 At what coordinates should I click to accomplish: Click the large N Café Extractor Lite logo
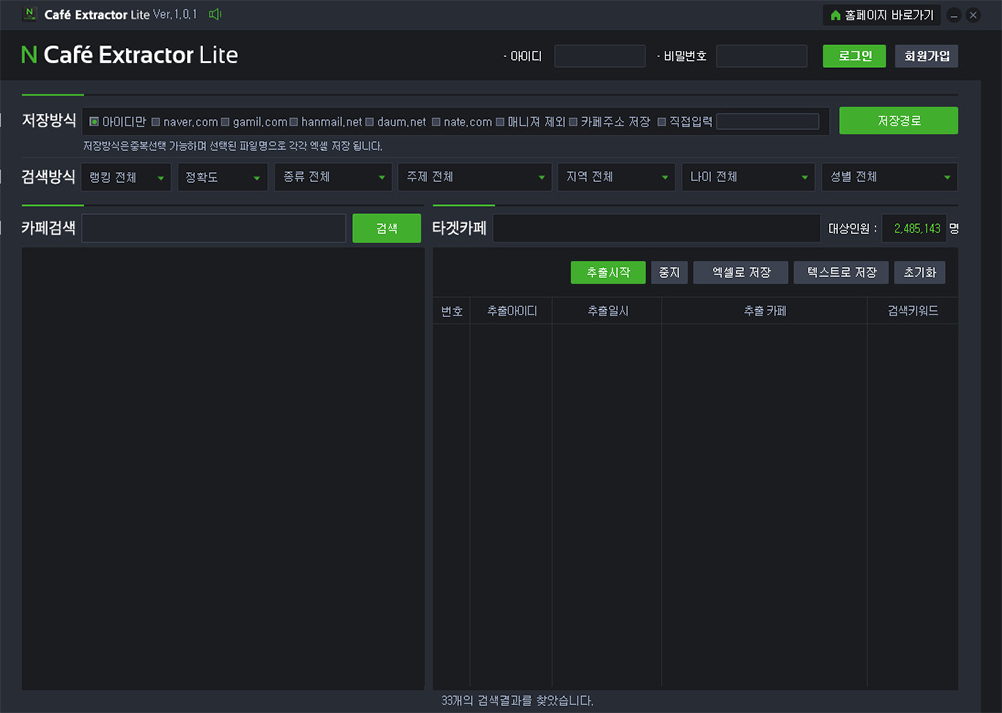130,55
